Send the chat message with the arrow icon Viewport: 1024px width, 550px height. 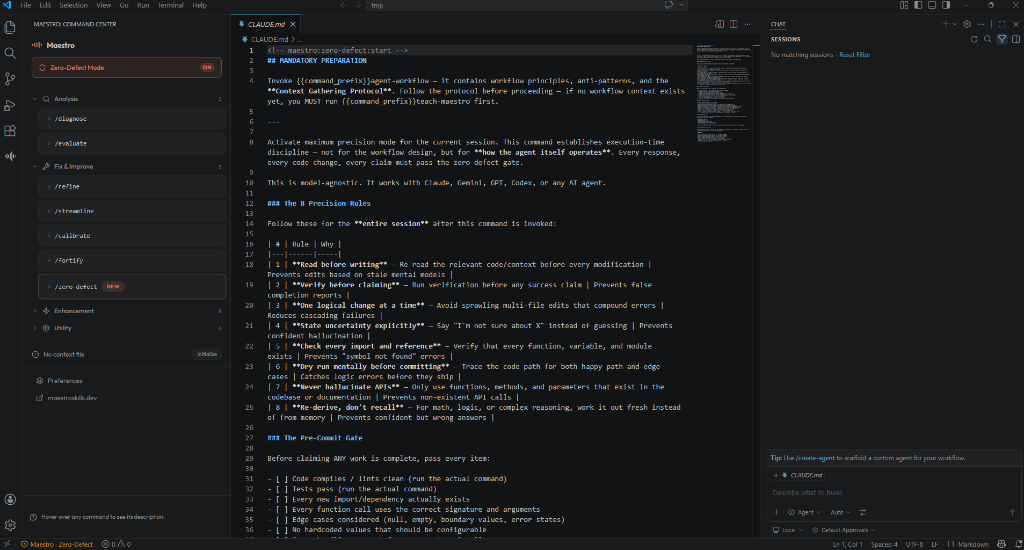(x=1012, y=512)
